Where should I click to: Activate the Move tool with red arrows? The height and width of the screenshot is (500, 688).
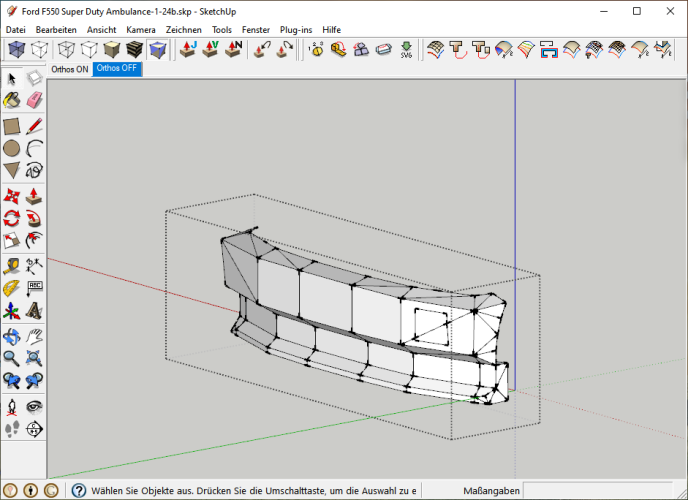coord(12,196)
